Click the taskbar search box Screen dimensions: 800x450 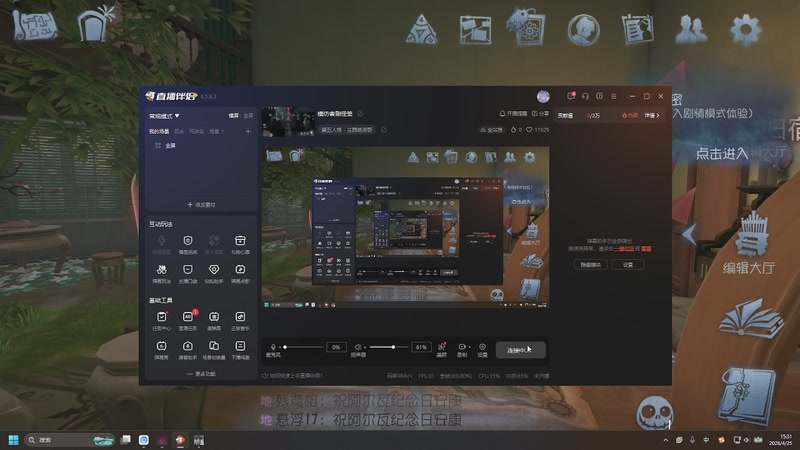[x=69, y=440]
